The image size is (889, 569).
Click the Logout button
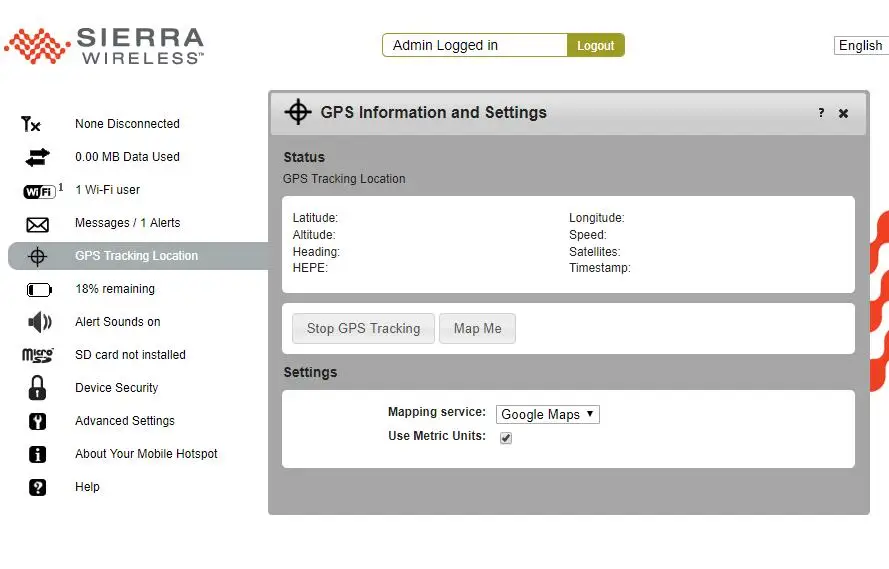[x=595, y=45]
